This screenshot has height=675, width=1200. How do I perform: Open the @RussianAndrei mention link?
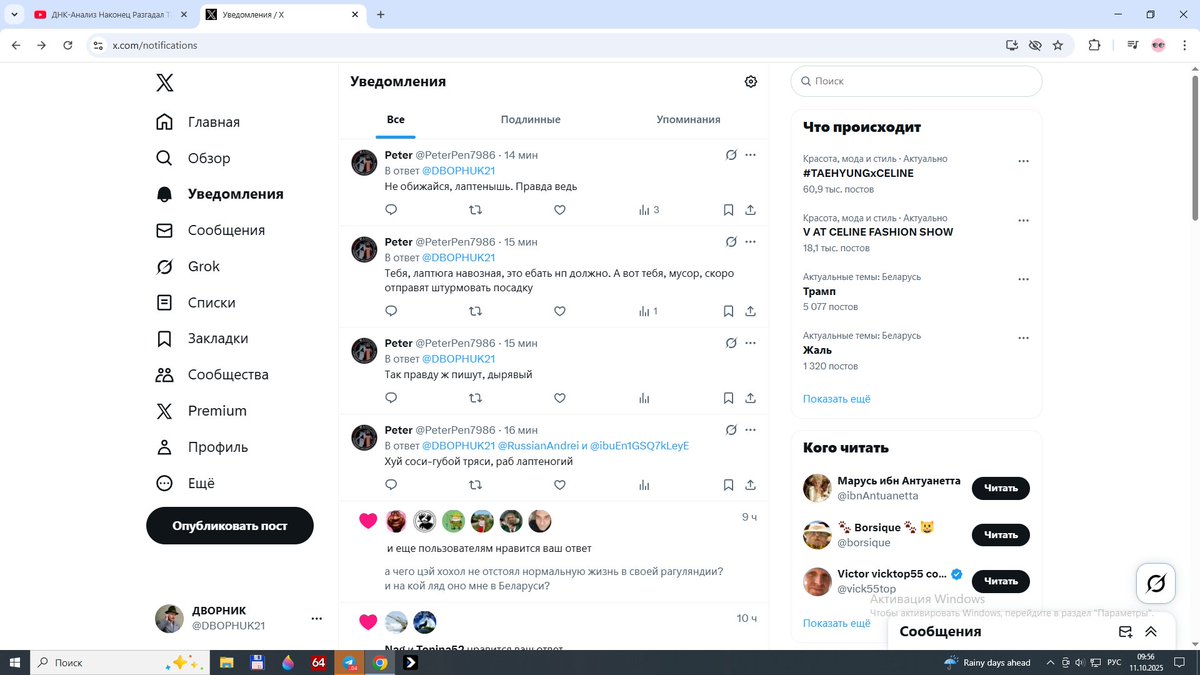(536, 446)
